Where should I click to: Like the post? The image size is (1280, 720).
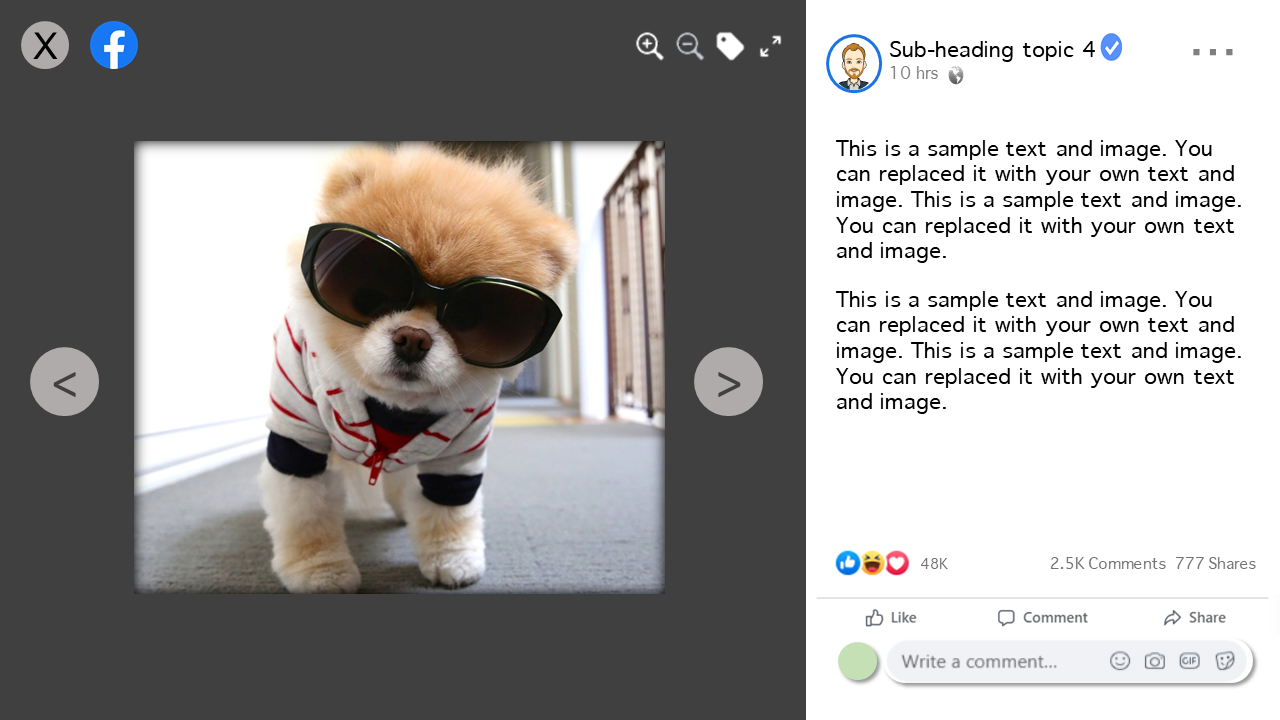click(x=891, y=618)
